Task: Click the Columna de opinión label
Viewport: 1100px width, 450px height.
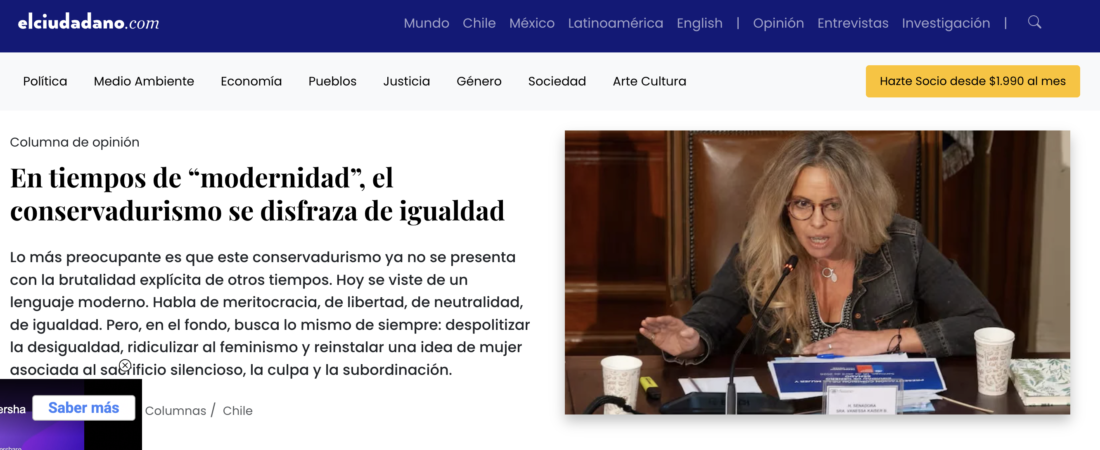Action: point(74,143)
